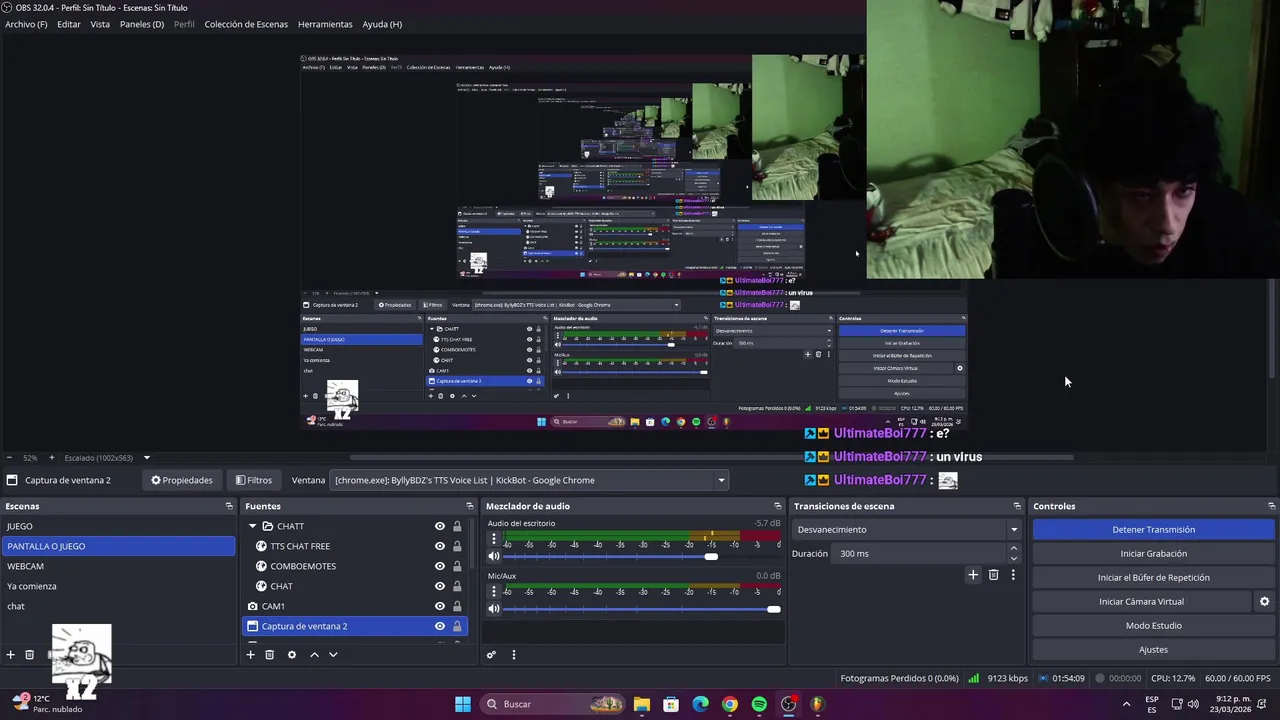Click Iniciar Grabación button

tap(1153, 554)
